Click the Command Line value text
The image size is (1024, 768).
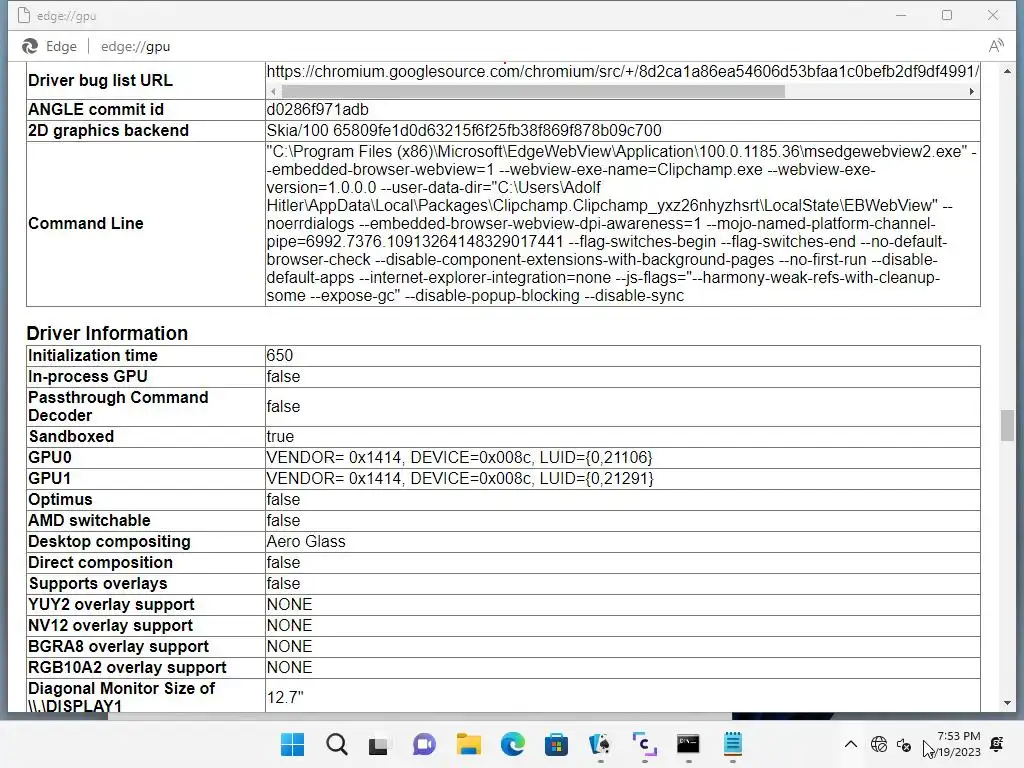click(620, 223)
